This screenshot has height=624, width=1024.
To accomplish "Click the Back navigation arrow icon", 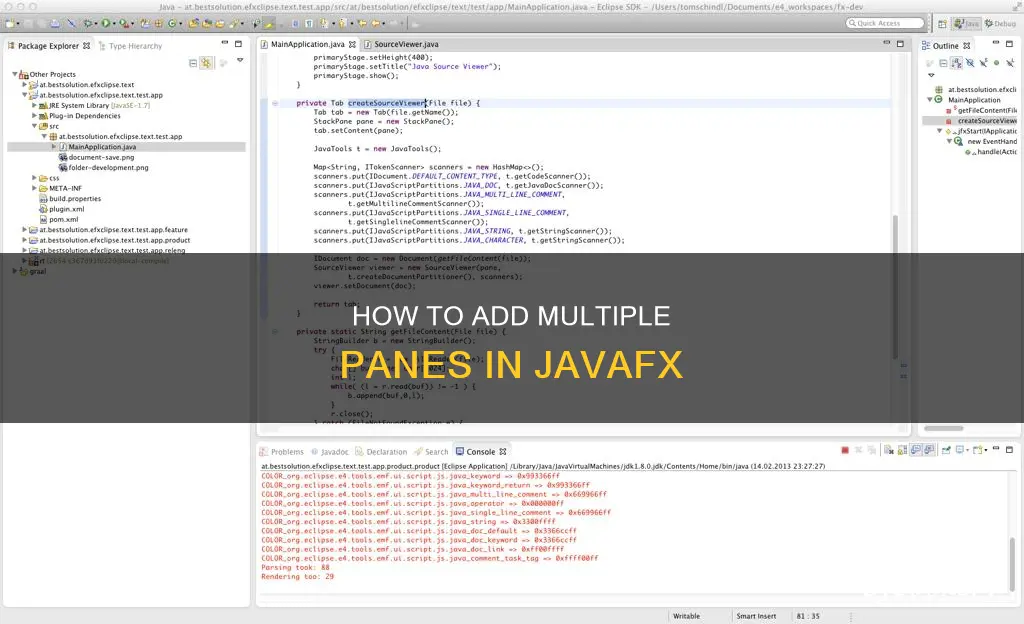I will pos(376,23).
